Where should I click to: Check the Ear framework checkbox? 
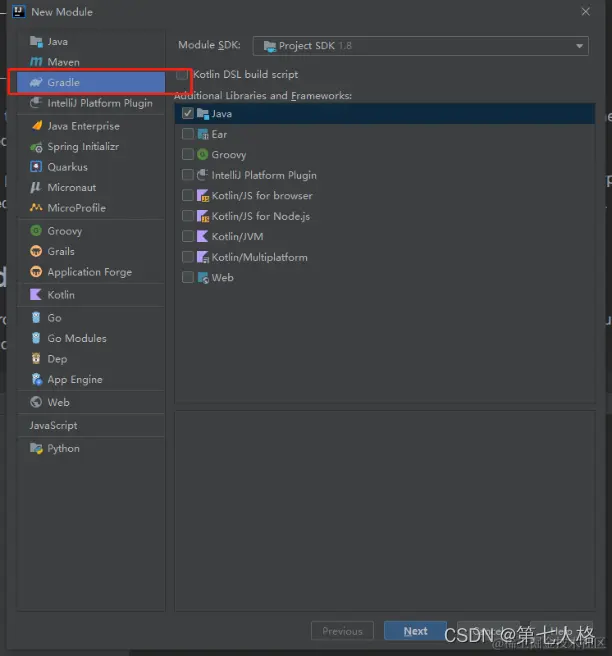(x=188, y=134)
